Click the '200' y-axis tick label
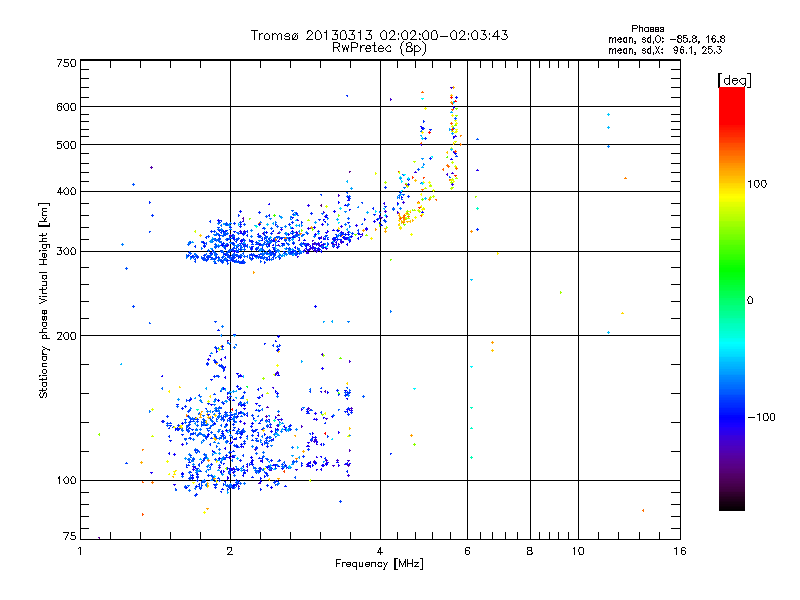The width and height of the screenshot is (800, 600). click(66, 336)
